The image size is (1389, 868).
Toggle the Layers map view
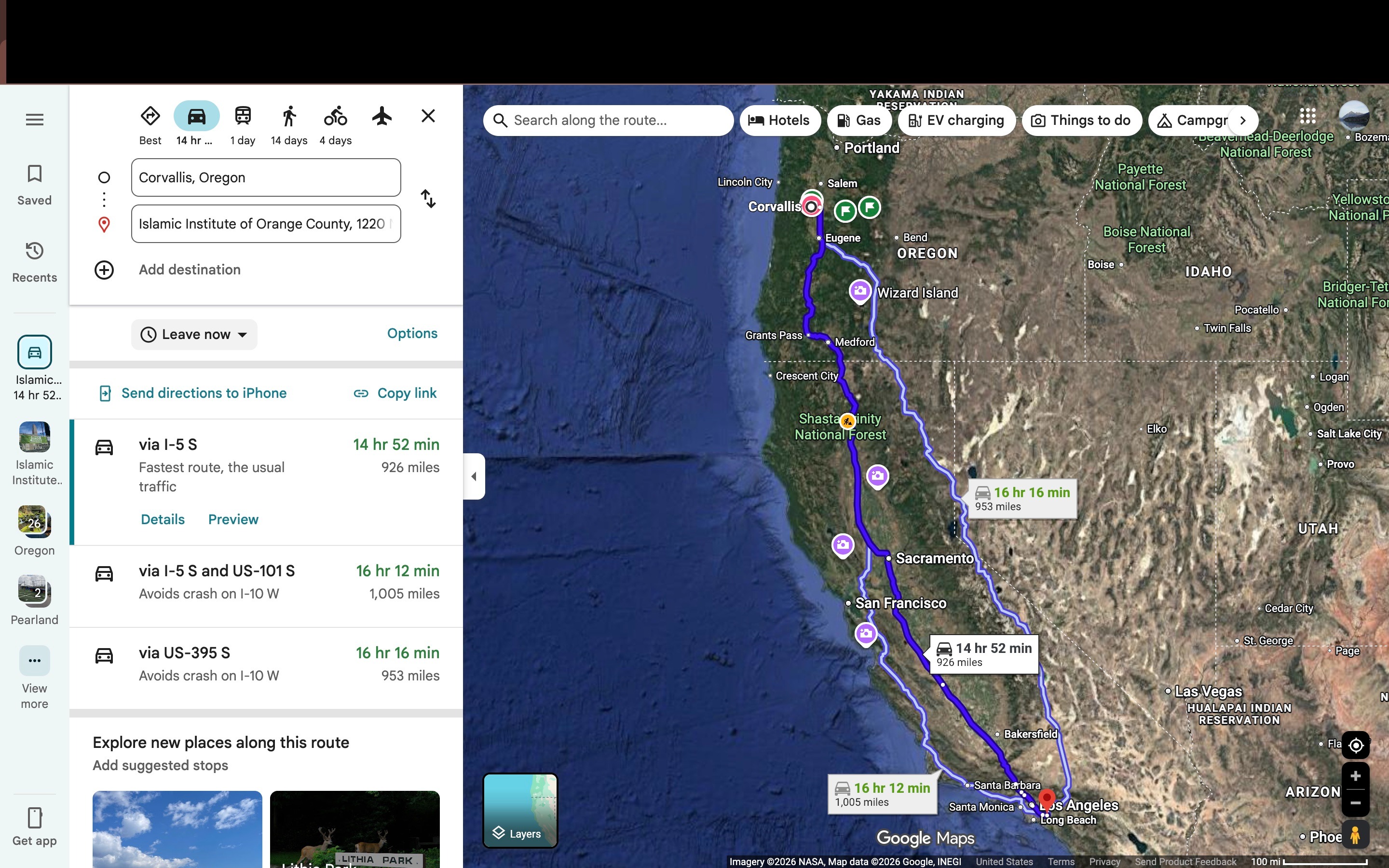[x=520, y=810]
